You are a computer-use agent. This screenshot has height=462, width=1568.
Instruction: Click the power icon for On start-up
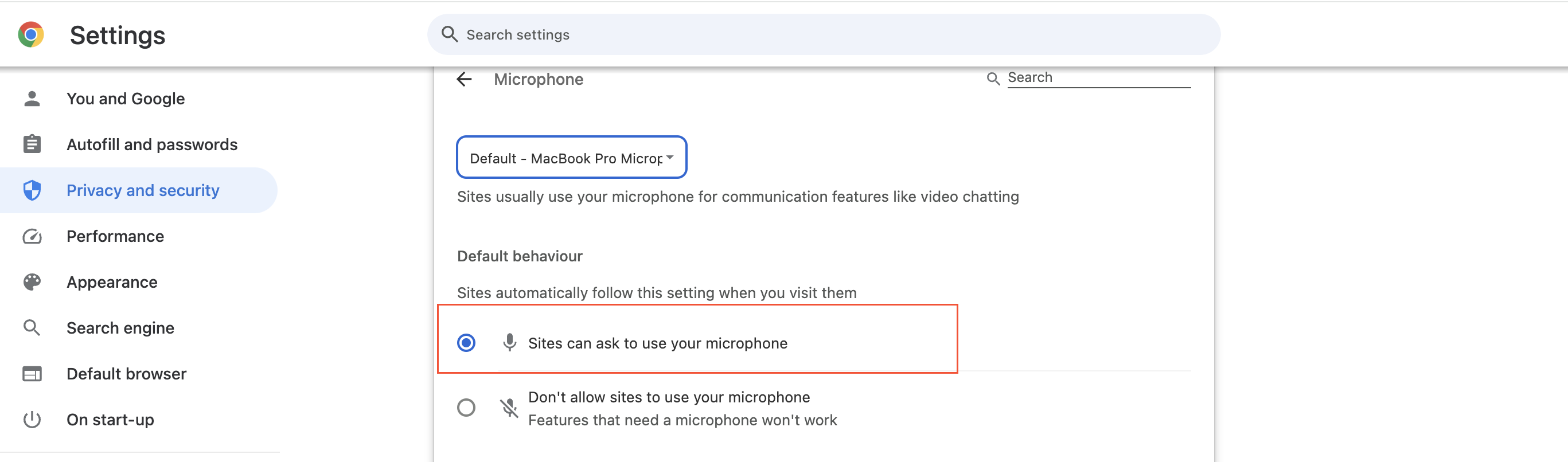coord(32,420)
